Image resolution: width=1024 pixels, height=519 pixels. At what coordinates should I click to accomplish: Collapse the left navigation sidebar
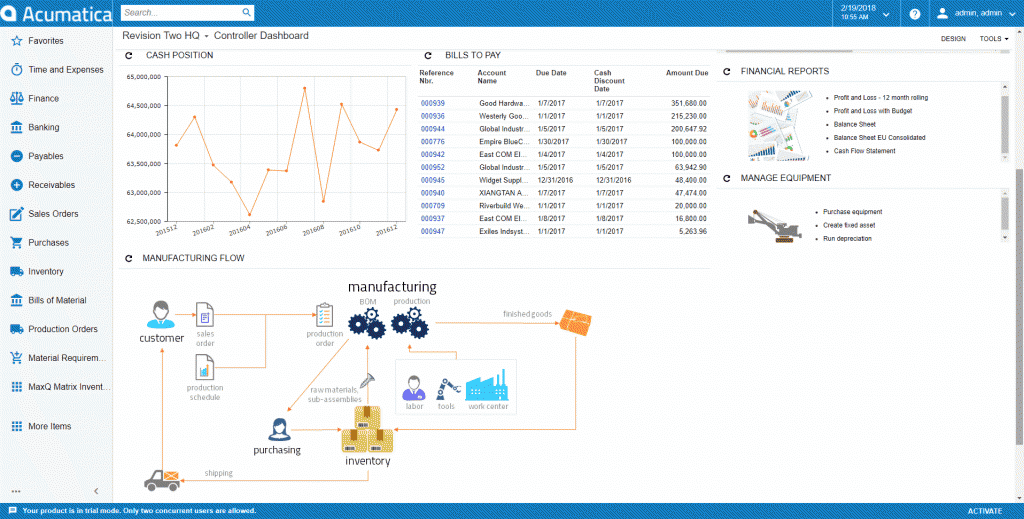pos(96,491)
